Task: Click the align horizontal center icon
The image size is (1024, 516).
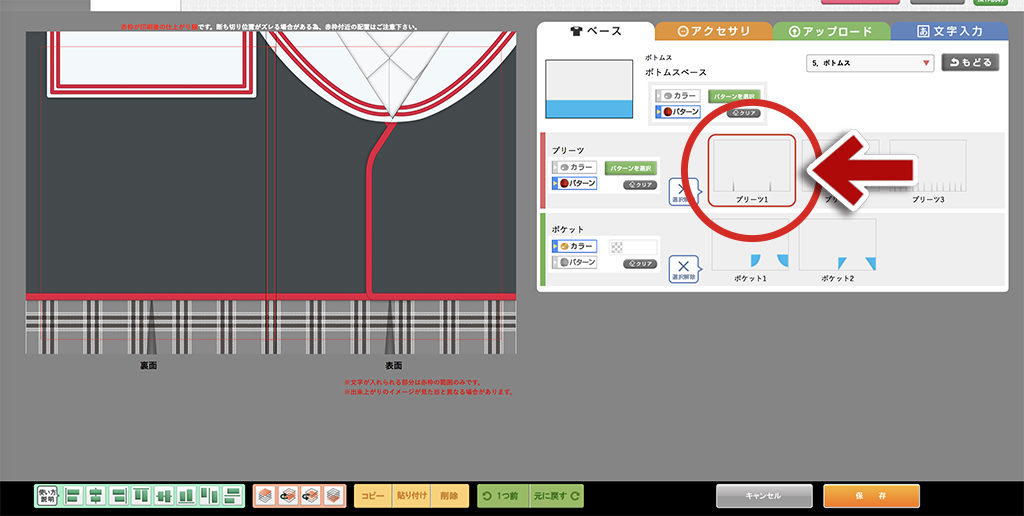Action: point(96,495)
